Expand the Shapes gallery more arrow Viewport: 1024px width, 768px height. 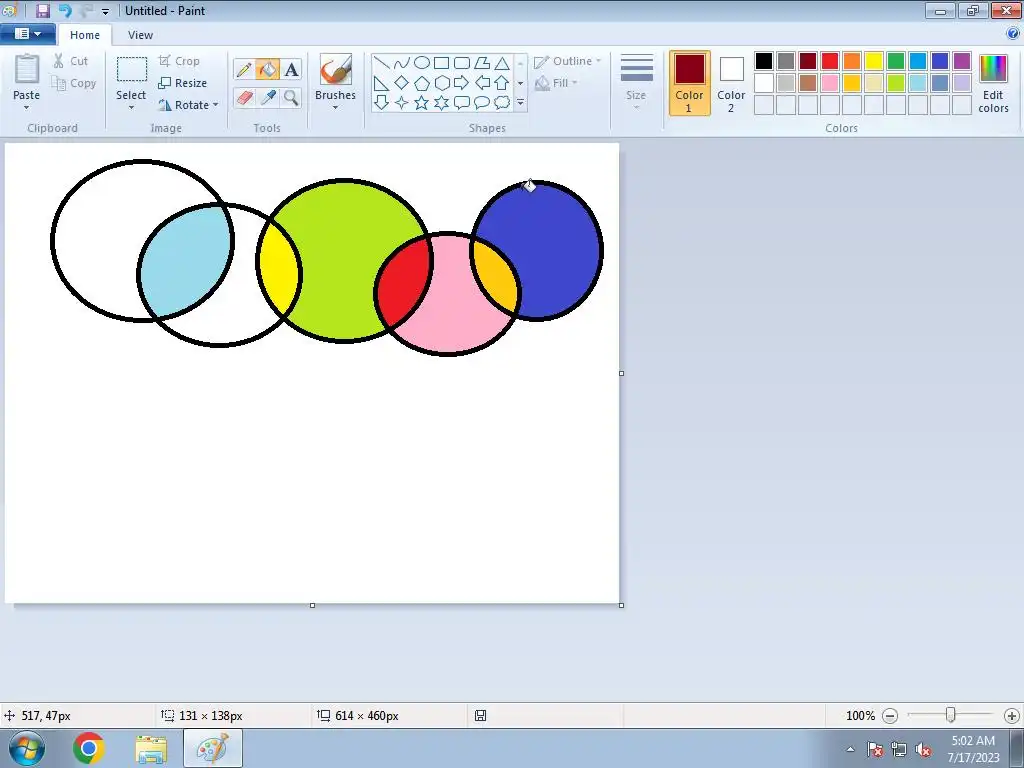click(520, 103)
